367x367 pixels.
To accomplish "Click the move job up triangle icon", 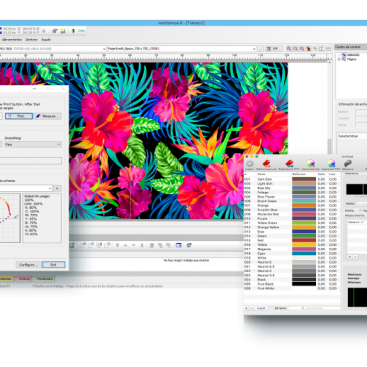I will (x=126, y=245).
